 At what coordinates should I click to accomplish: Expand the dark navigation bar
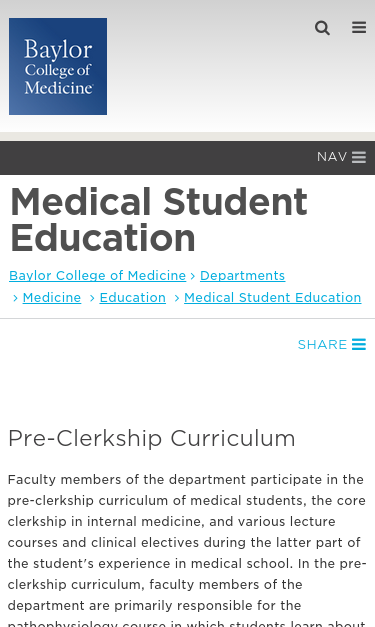click(x=188, y=158)
